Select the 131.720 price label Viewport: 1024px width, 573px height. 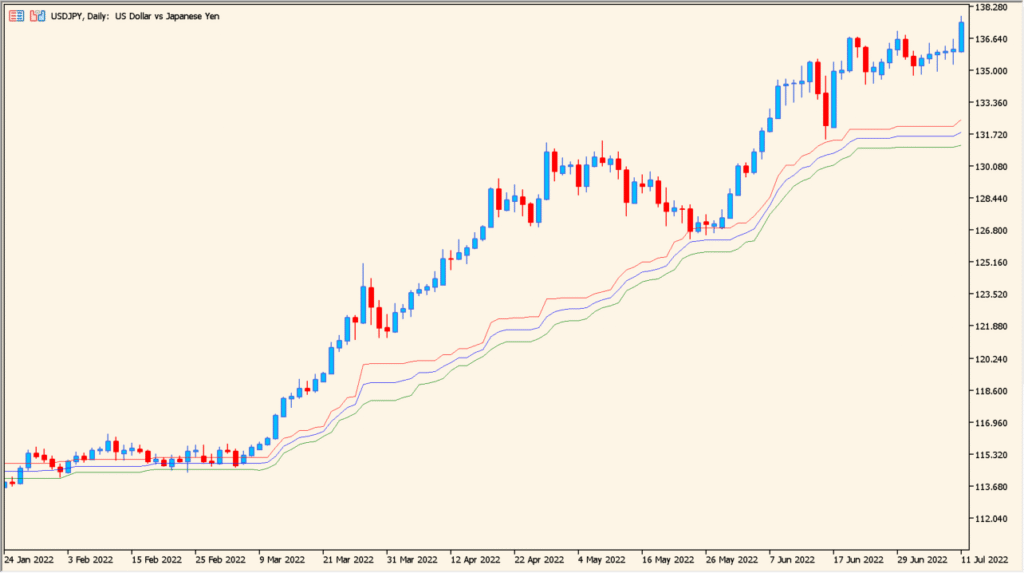point(991,135)
